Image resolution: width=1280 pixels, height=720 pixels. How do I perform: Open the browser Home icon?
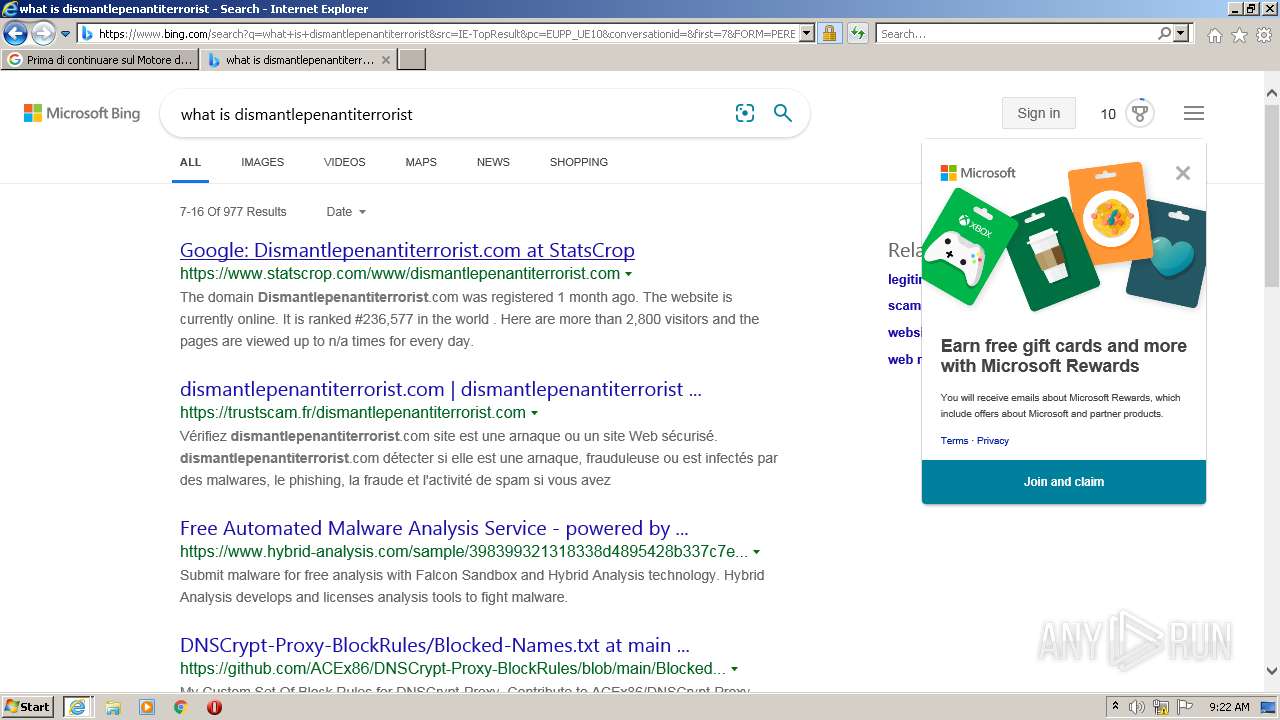coord(1214,35)
